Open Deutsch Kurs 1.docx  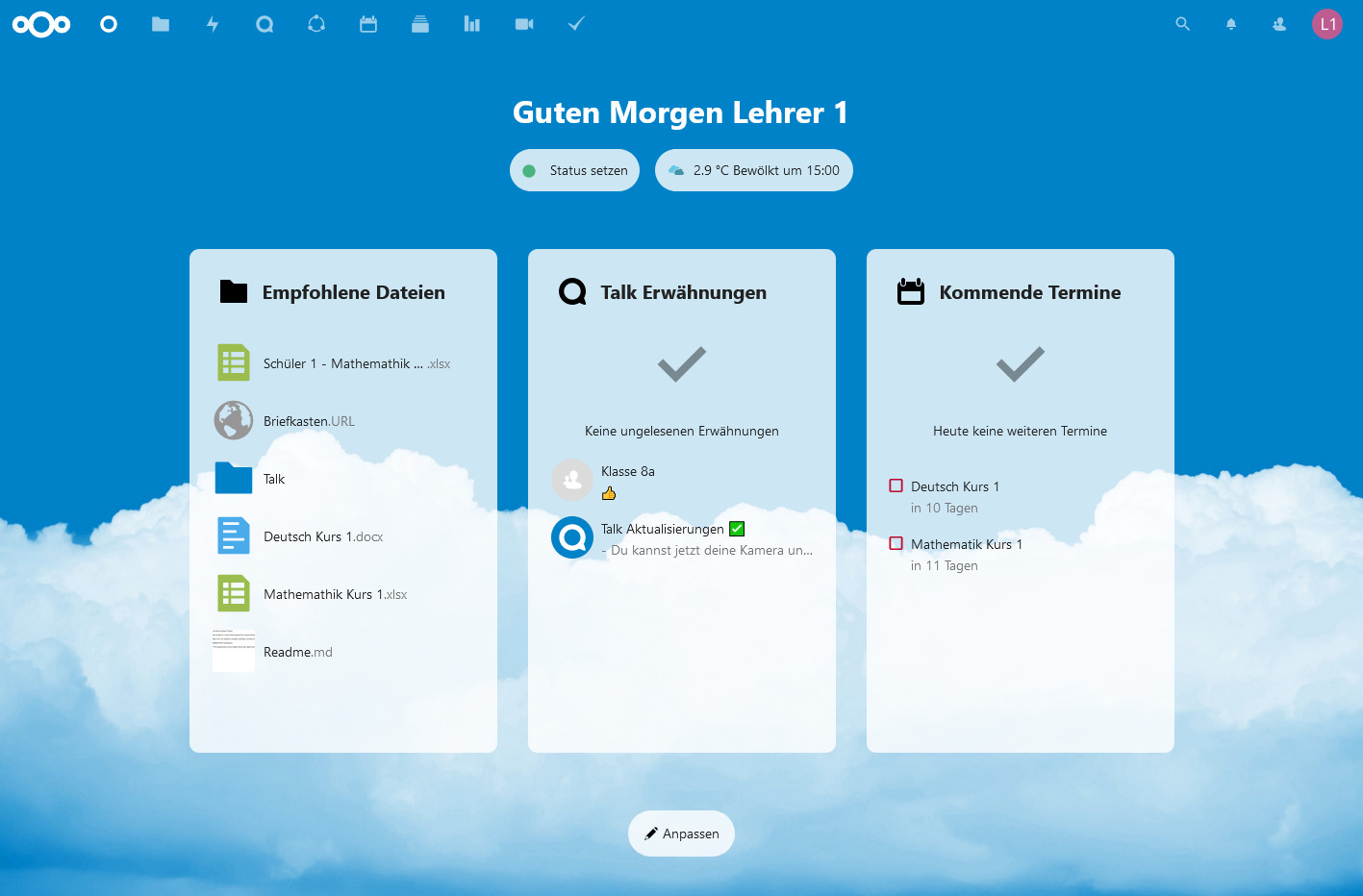343,536
